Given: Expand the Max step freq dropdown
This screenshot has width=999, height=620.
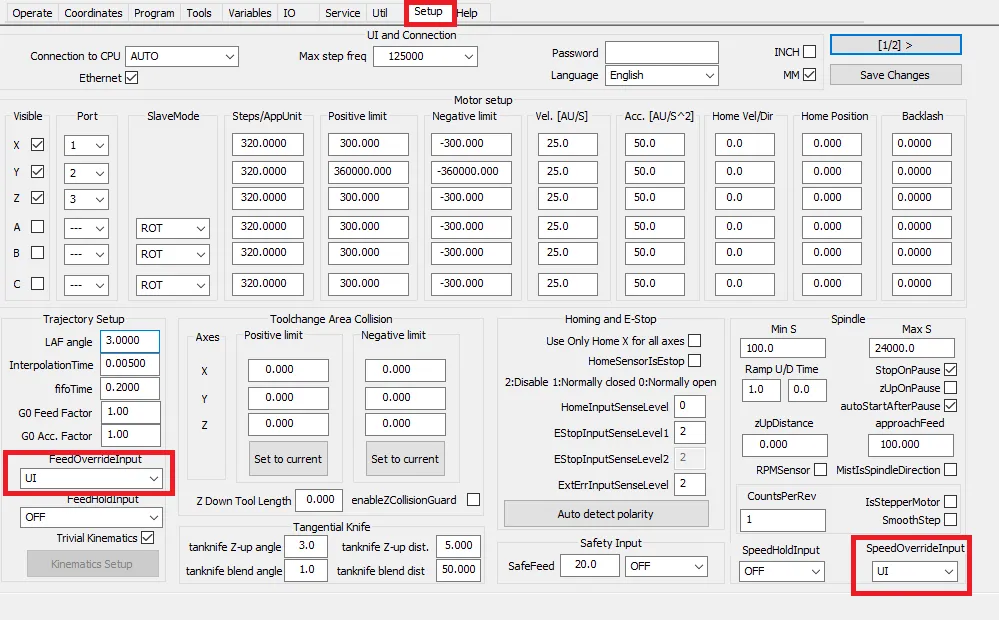Looking at the screenshot, I should 425,56.
